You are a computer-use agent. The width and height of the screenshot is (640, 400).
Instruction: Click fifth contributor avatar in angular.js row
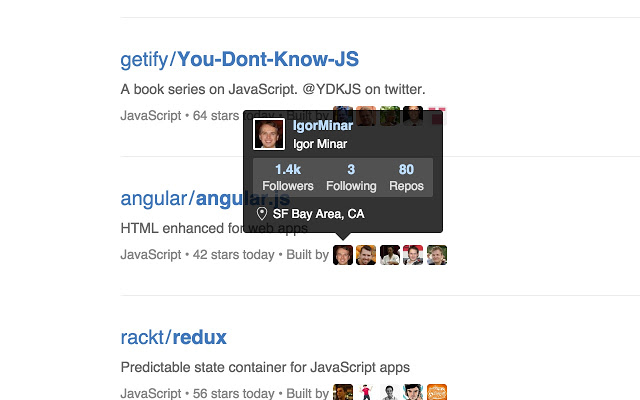(x=437, y=255)
